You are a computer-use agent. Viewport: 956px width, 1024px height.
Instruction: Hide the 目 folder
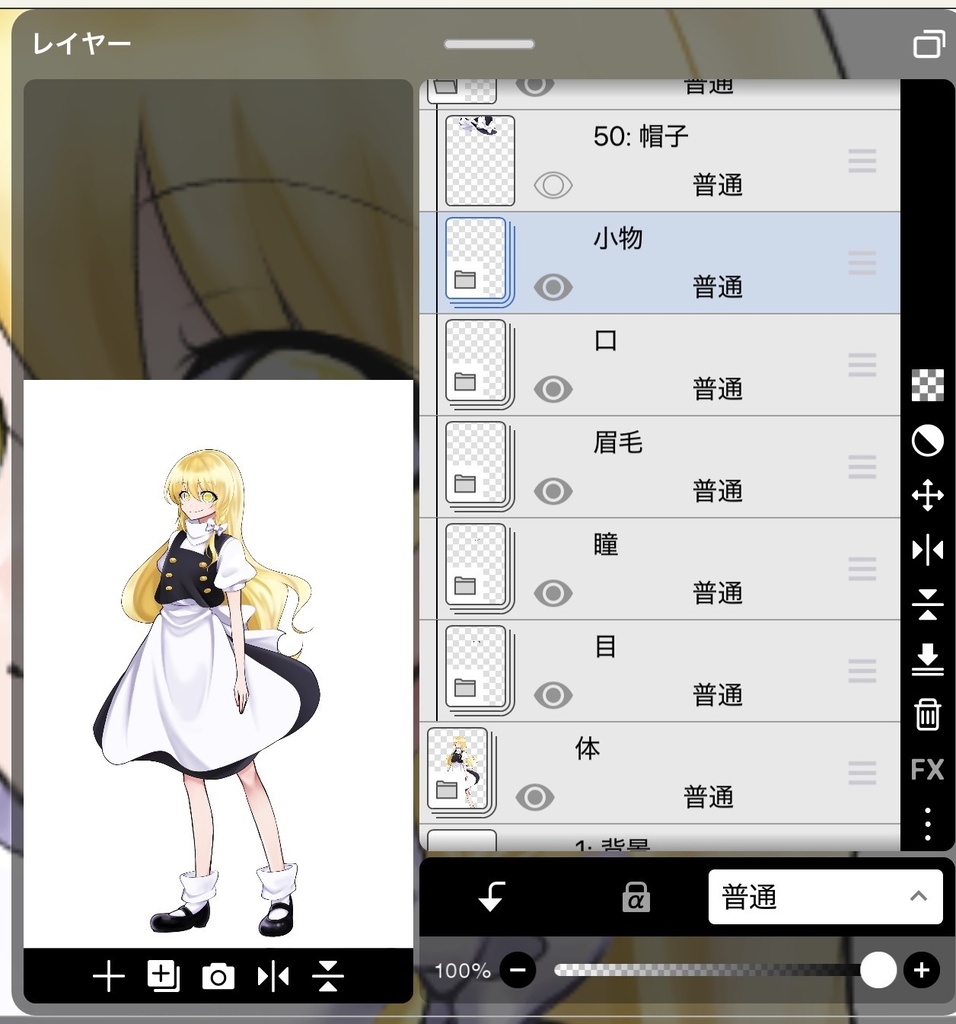pos(553,695)
